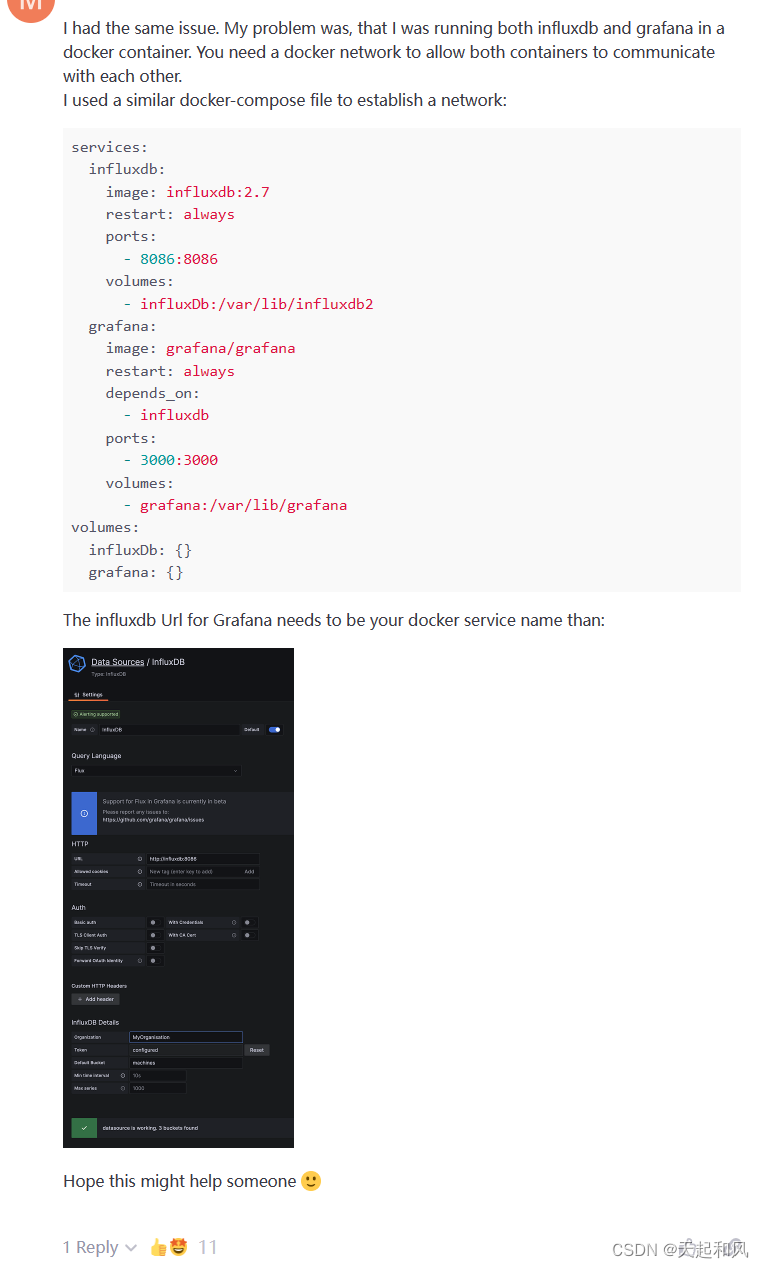Screen dimensions: 764x1268
Task: Click the Max series field
Action: 158,1088
